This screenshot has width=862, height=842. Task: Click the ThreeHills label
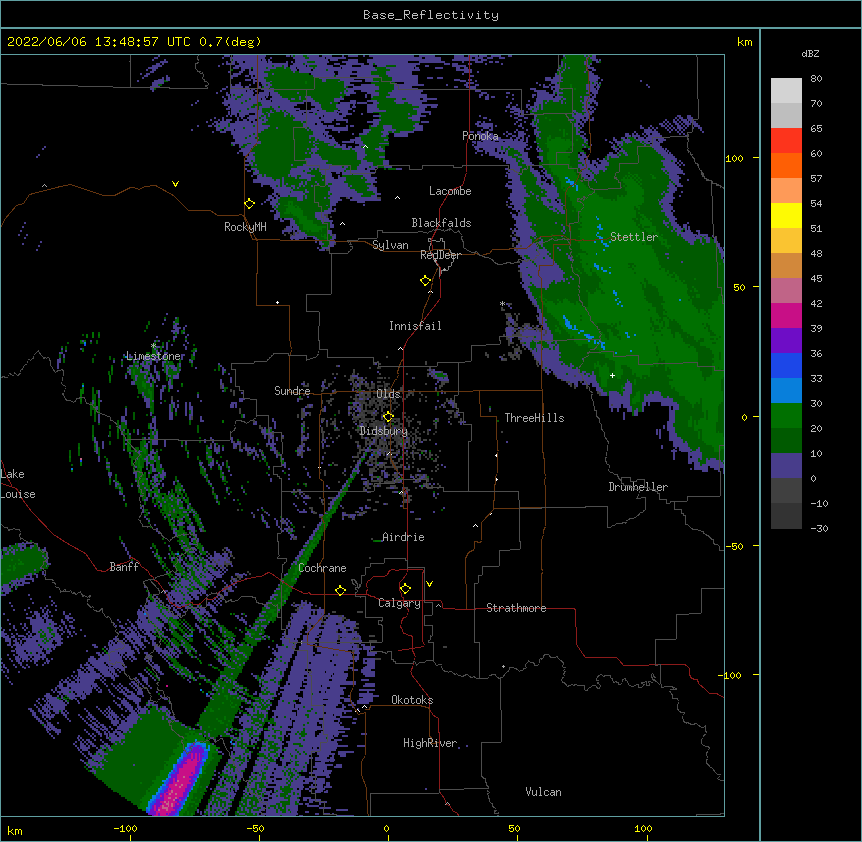tap(534, 418)
